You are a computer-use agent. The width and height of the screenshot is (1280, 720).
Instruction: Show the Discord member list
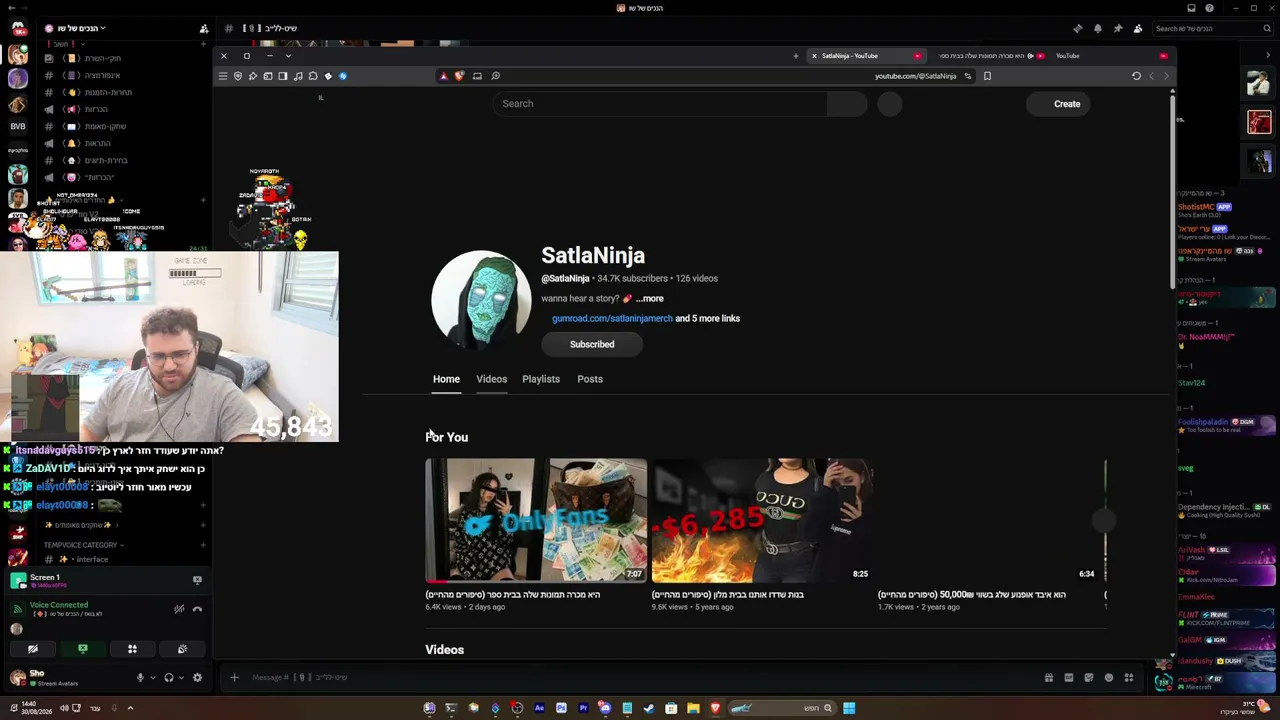pyautogui.click(x=1137, y=29)
